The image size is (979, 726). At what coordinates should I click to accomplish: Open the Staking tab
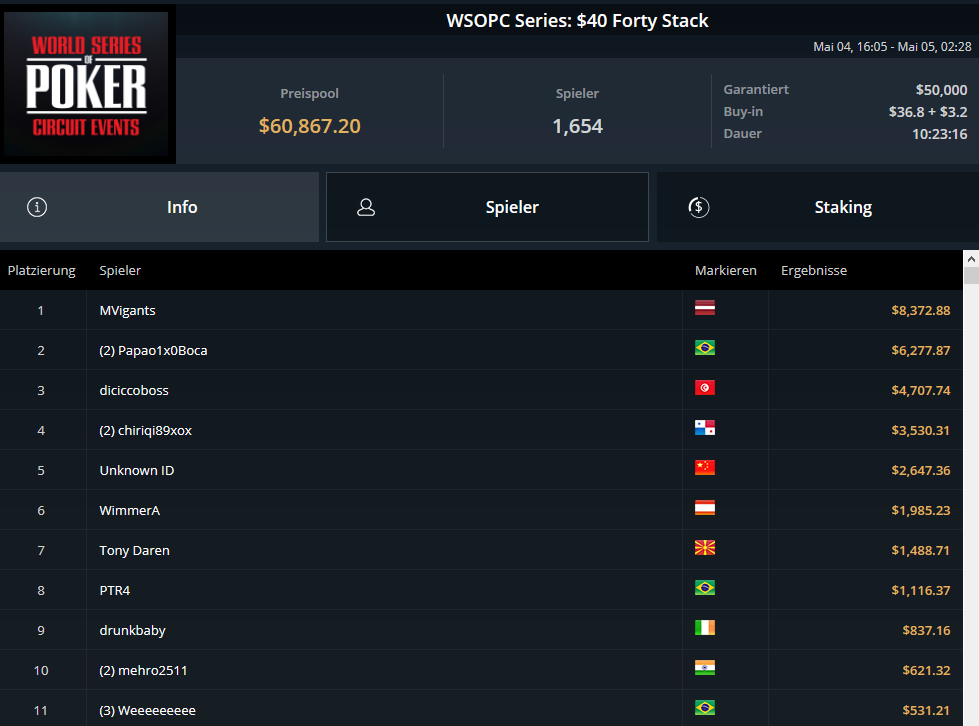(818, 207)
